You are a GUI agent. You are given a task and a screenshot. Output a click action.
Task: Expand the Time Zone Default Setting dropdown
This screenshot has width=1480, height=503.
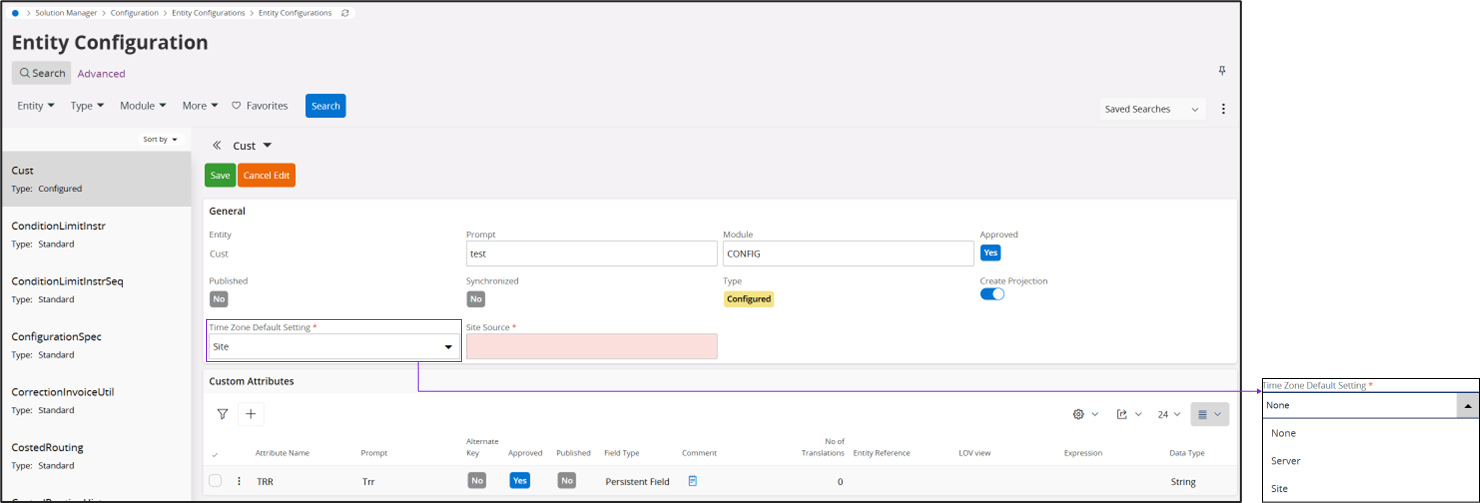(x=447, y=347)
